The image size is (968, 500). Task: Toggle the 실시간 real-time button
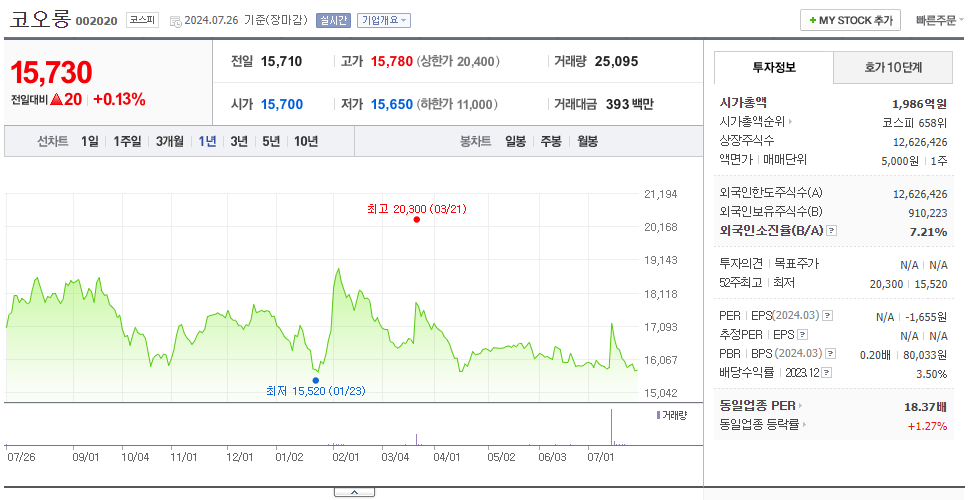click(333, 20)
